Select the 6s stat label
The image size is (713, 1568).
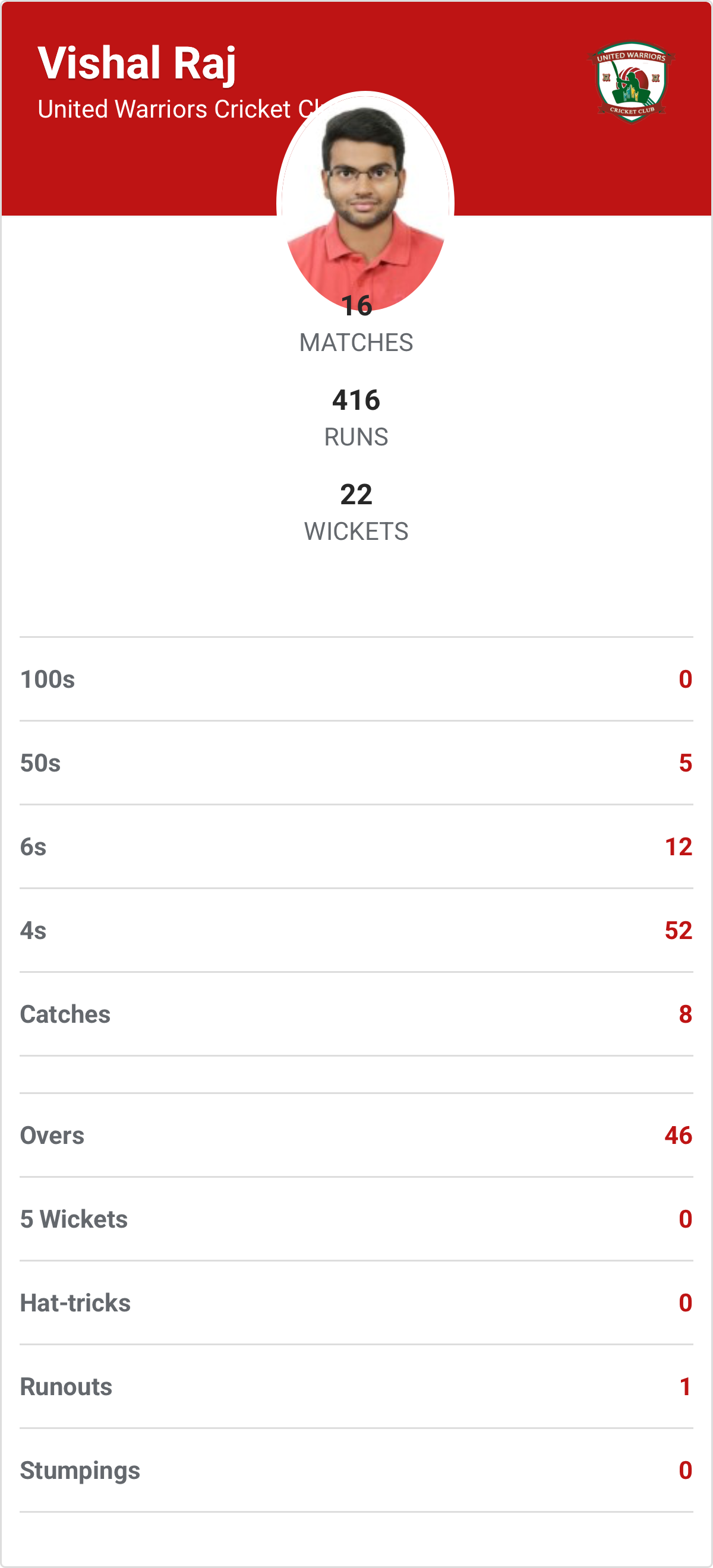[x=33, y=847]
